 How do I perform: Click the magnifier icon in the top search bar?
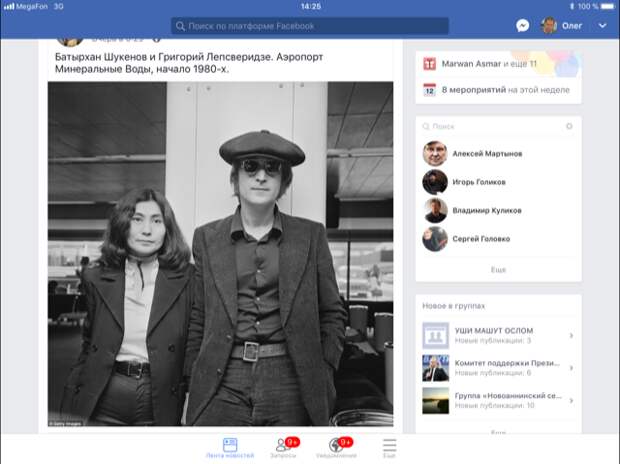[180, 26]
